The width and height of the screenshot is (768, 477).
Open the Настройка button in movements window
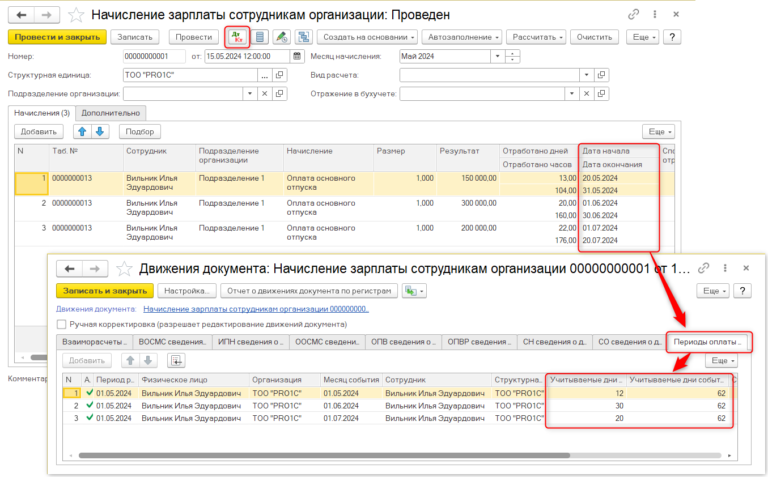pos(187,291)
